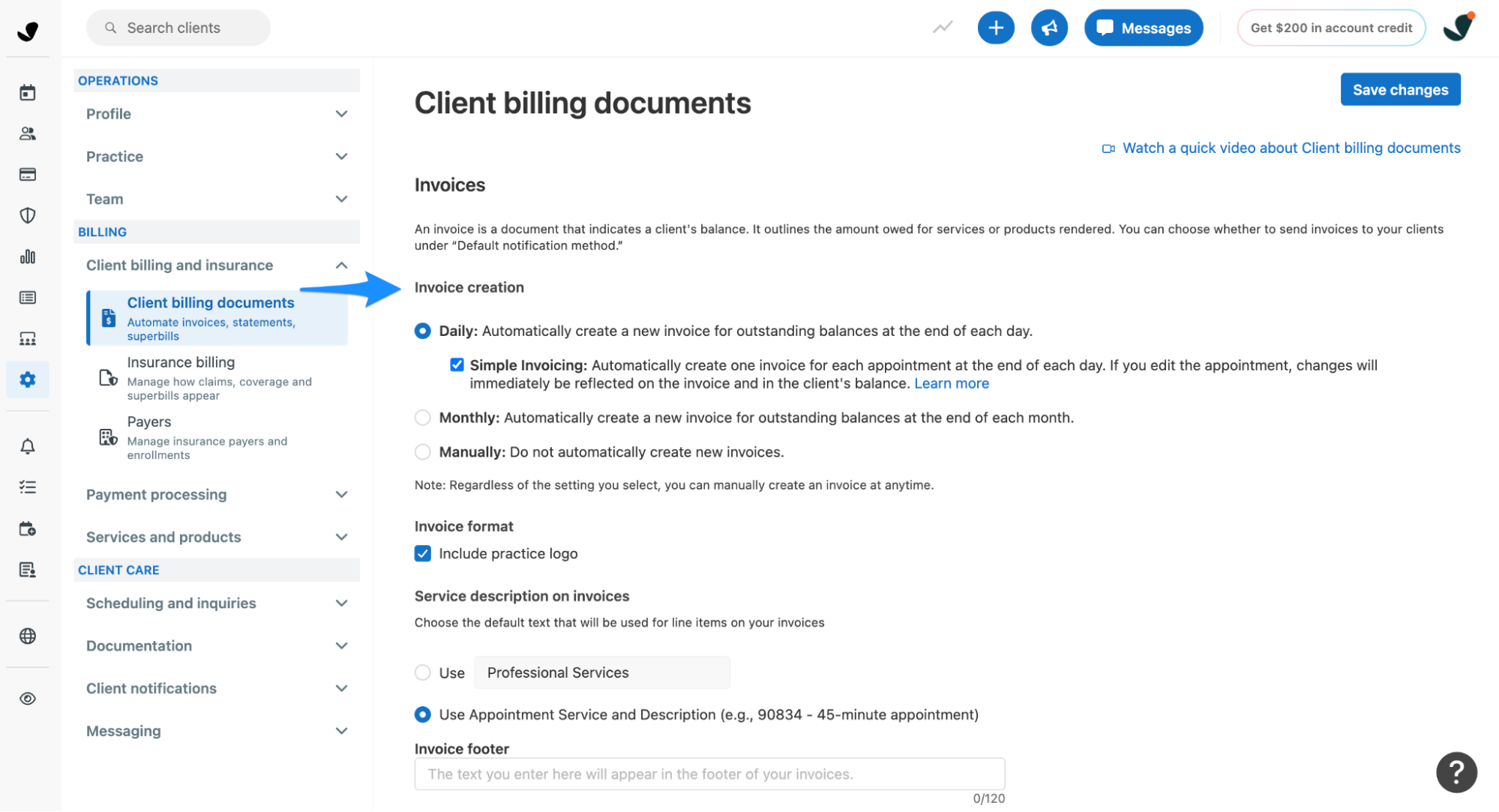The image size is (1499, 812).
Task: Click the Professional Services text field
Action: [x=602, y=673]
